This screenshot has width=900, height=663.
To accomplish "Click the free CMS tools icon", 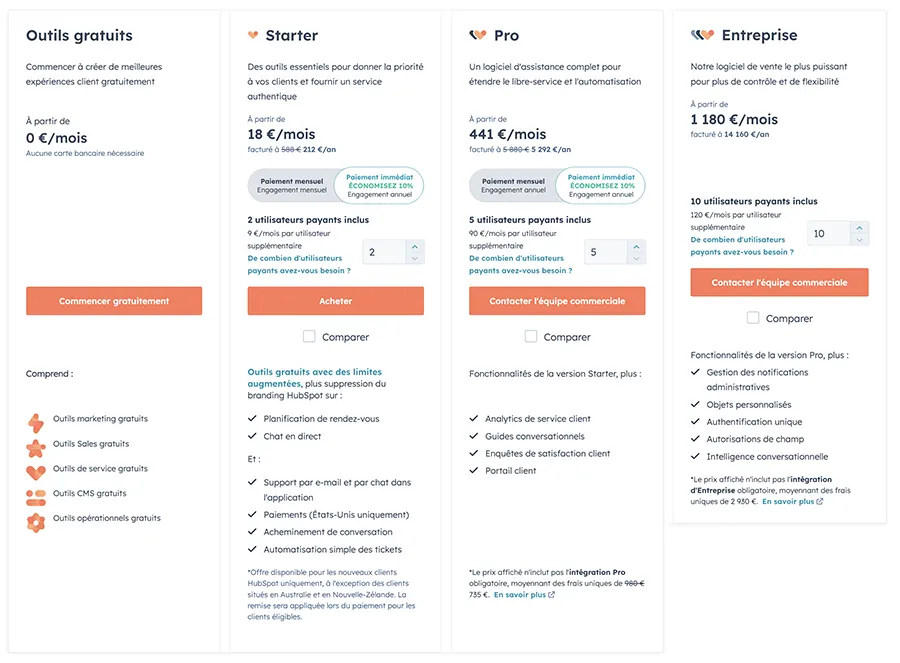I will click(36, 496).
